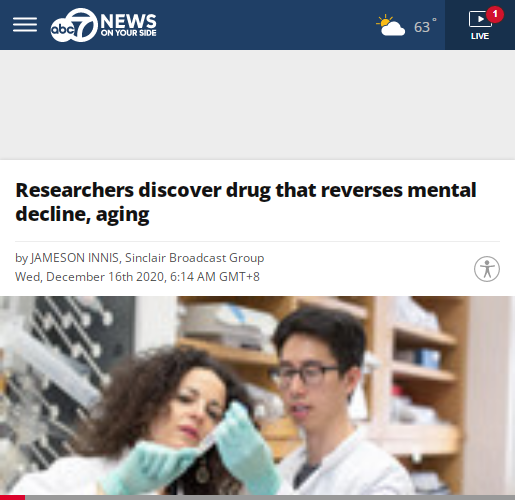
Task: Click the Sinclair Broadcast Group text
Action: click(195, 258)
